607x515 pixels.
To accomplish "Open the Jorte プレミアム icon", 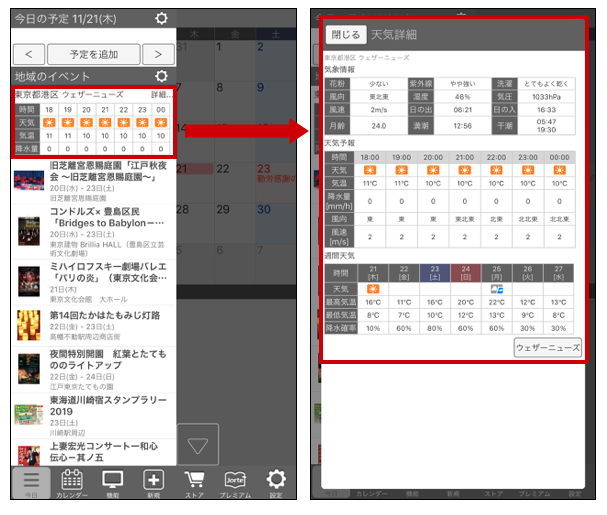I will coord(236,483).
